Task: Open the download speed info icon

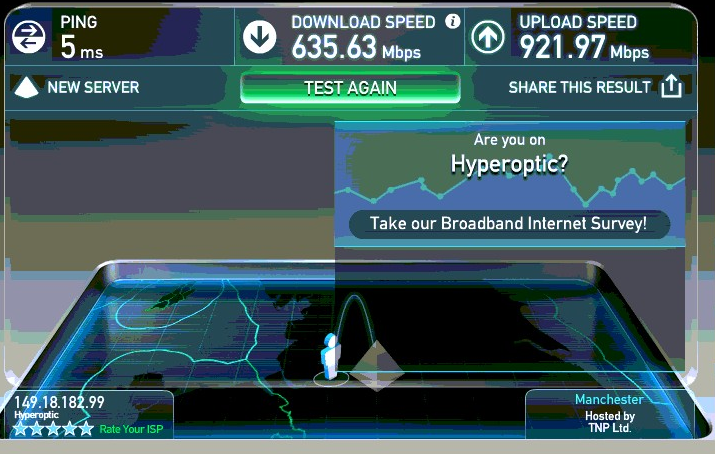Action: [453, 21]
